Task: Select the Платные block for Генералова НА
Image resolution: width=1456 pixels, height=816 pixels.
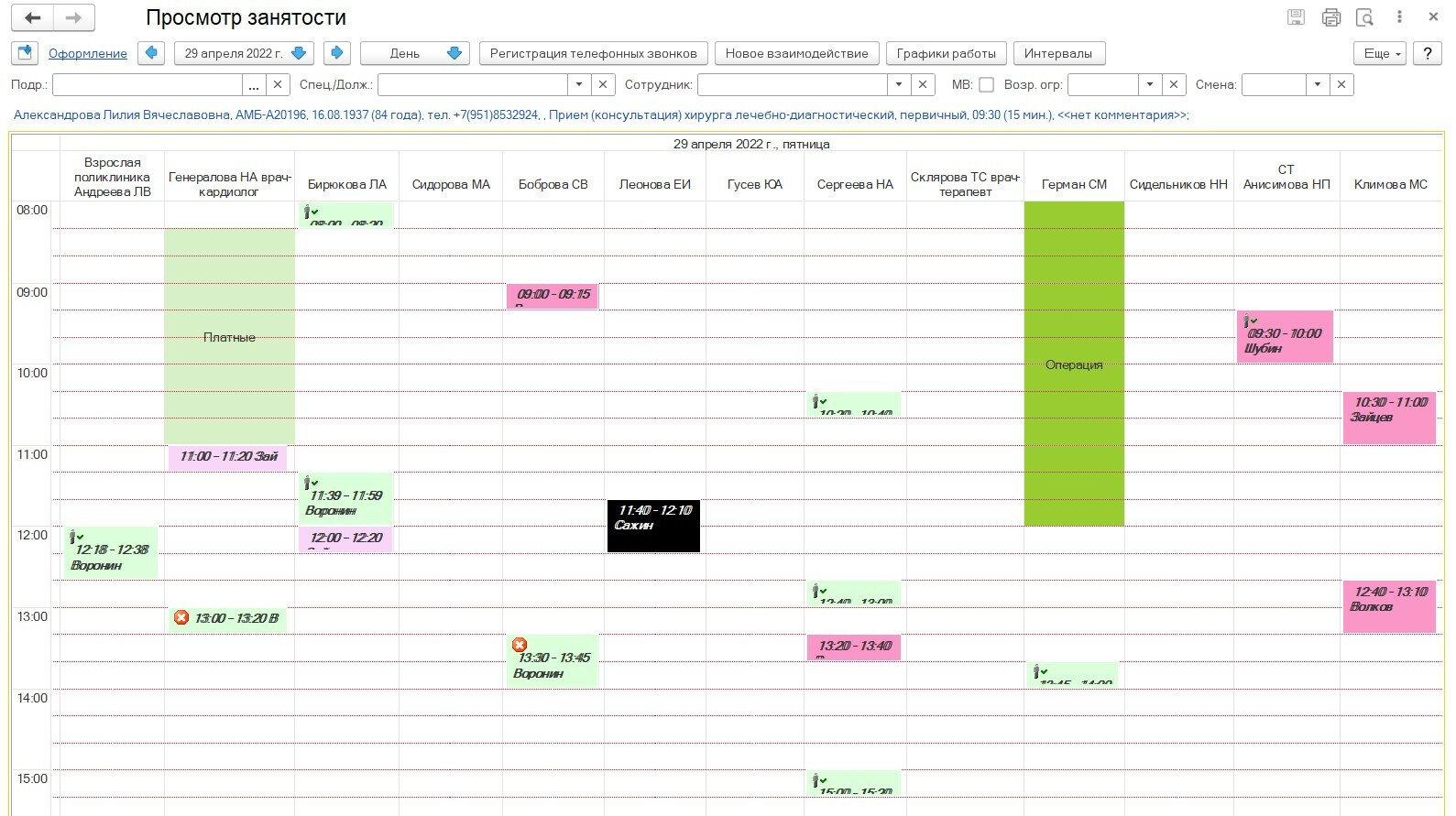Action: 229,337
